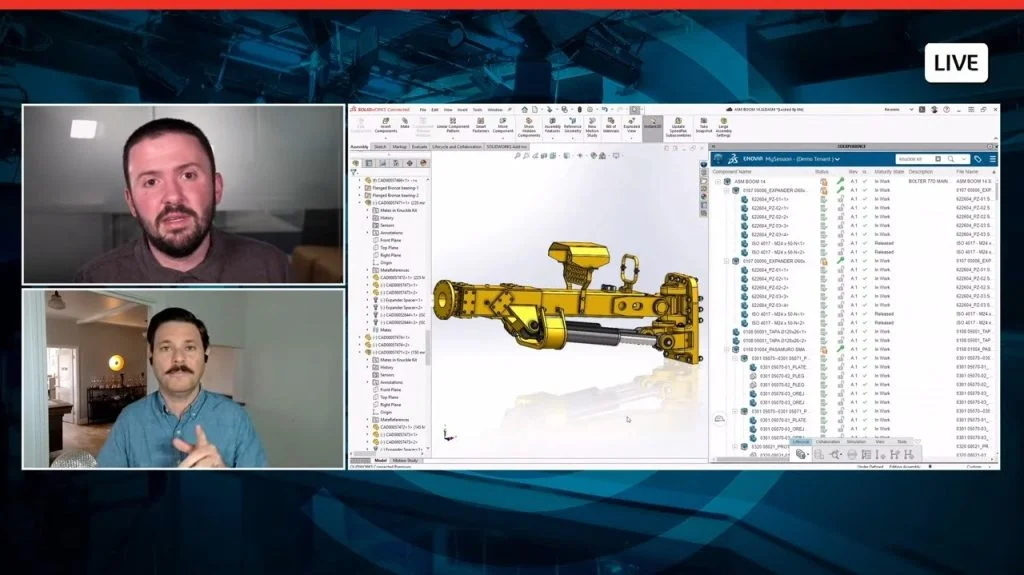Click Home icon in quick access bar
The height and width of the screenshot is (575, 1024).
pos(524,110)
